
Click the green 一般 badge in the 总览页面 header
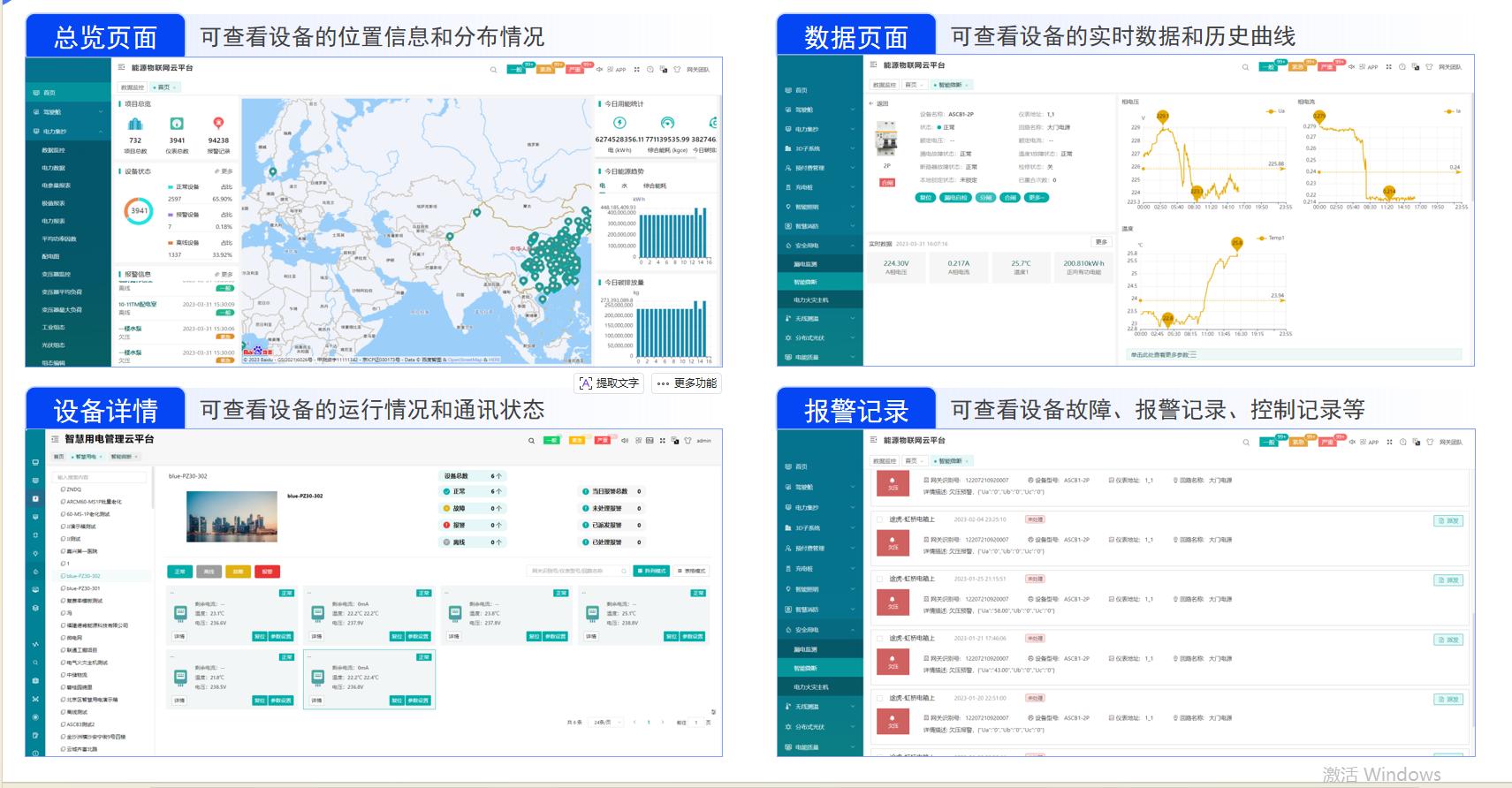518,69
